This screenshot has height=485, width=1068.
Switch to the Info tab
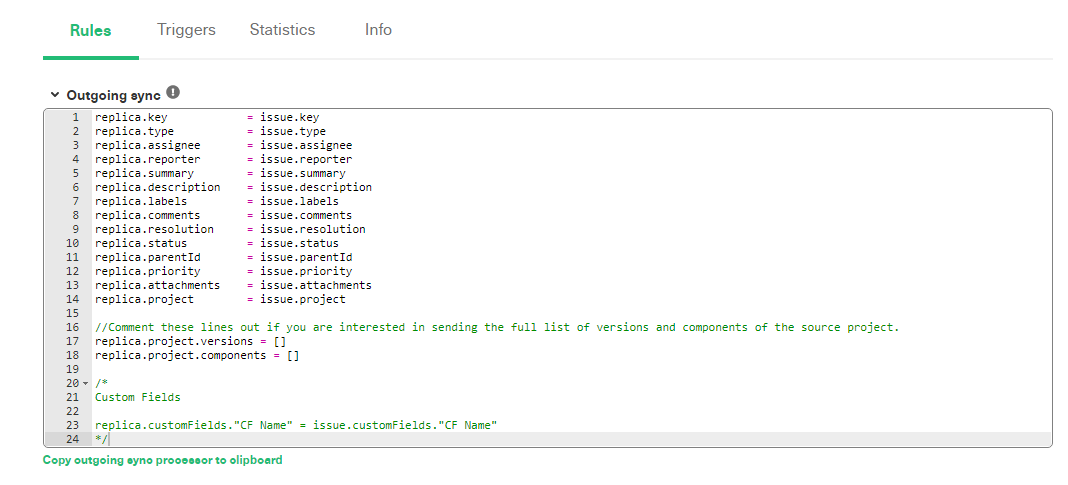click(x=378, y=30)
